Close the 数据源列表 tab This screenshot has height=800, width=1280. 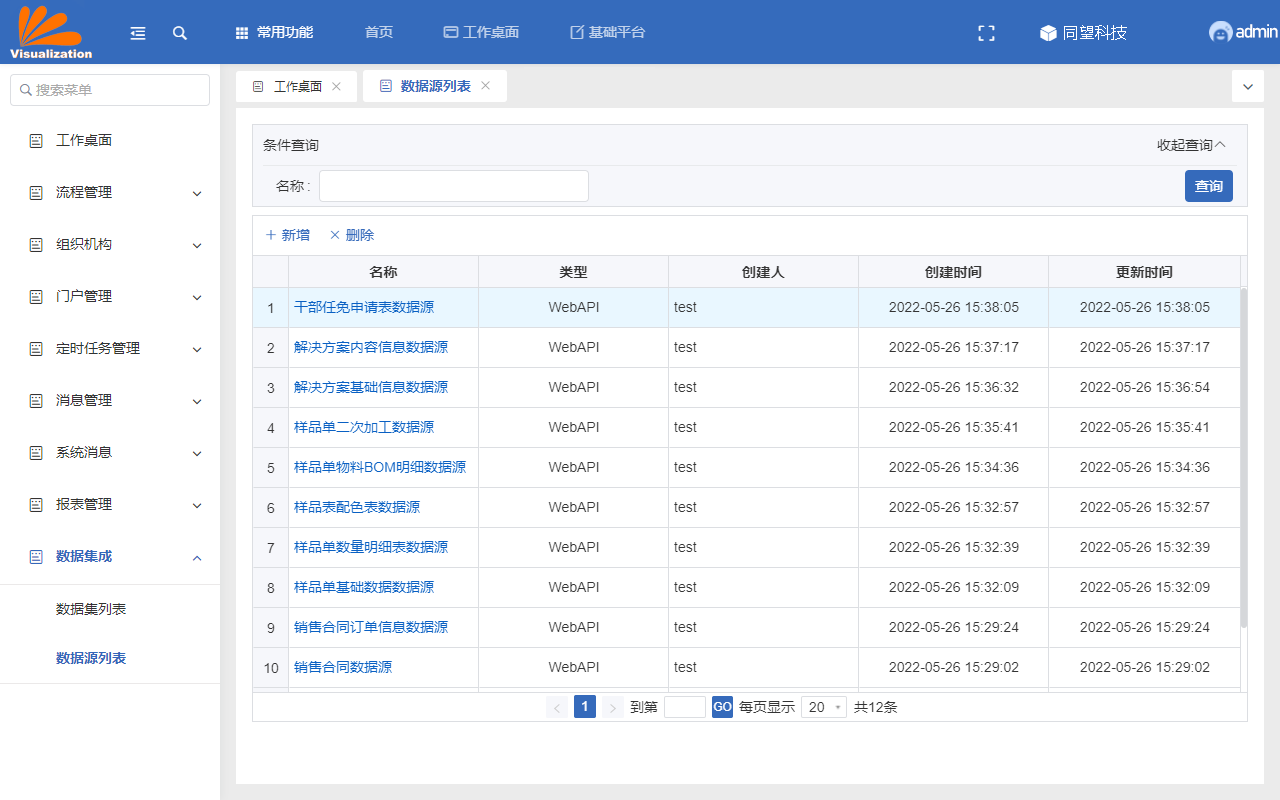[x=485, y=86]
